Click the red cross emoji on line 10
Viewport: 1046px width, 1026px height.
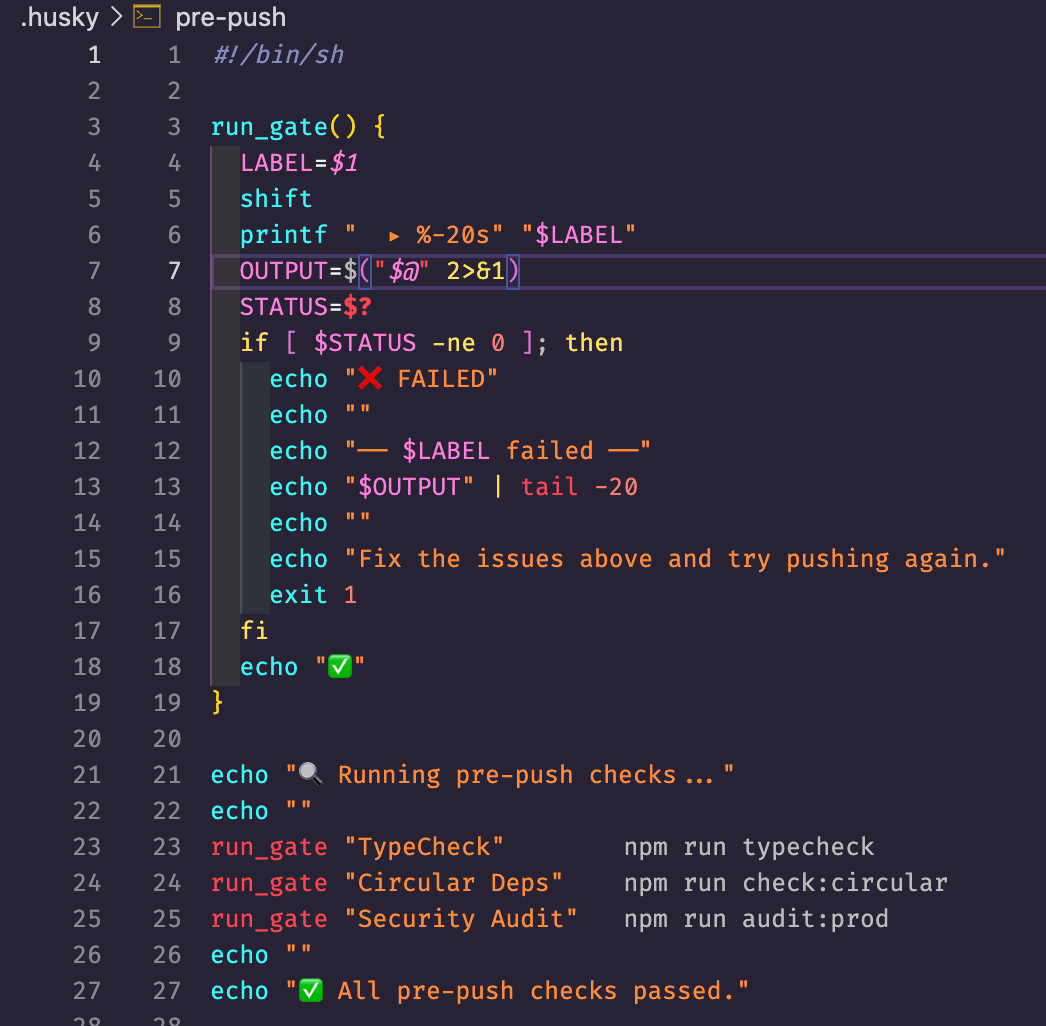coord(370,379)
